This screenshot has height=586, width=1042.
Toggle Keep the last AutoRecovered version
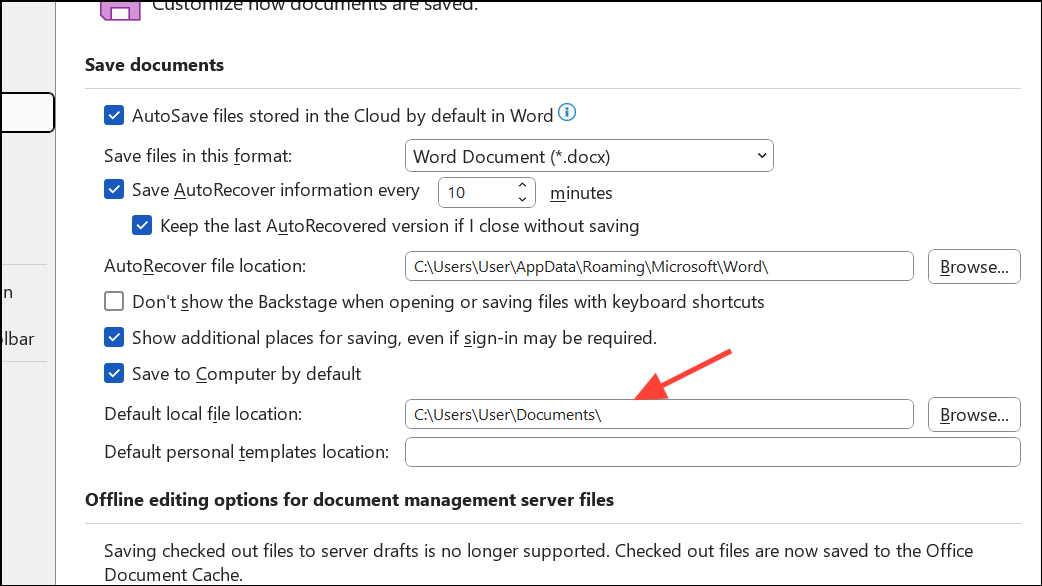[x=142, y=226]
